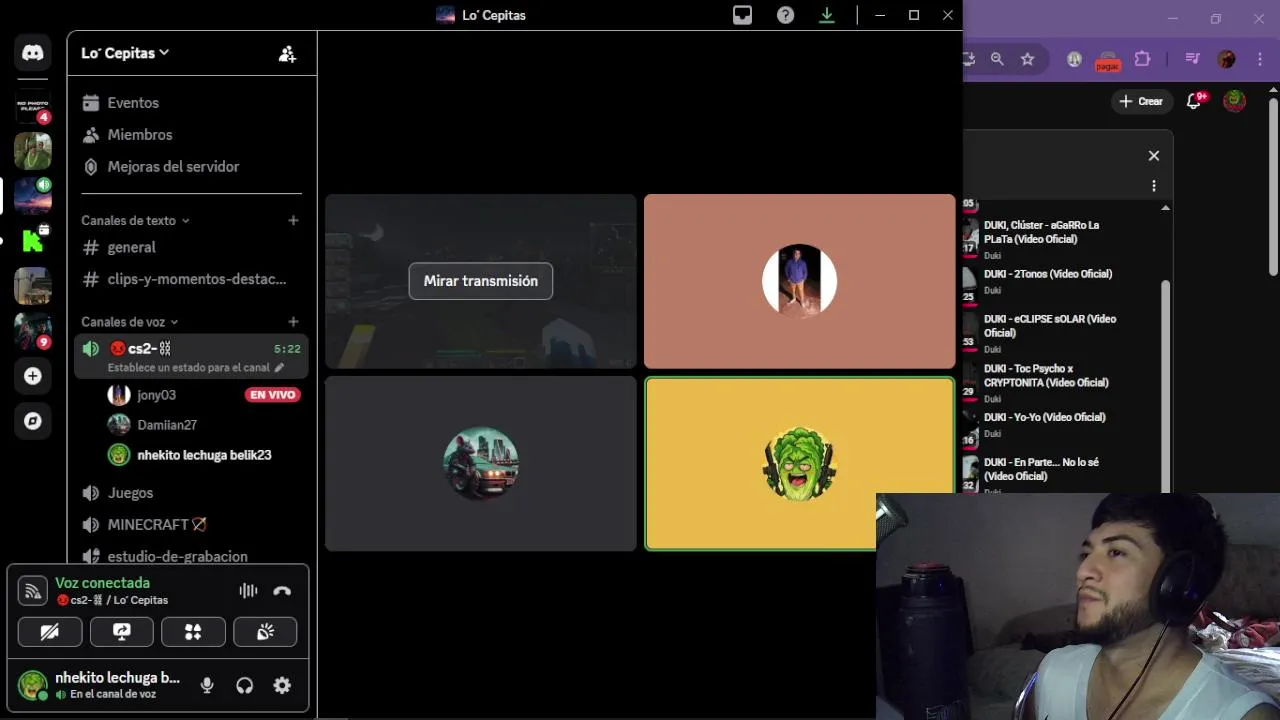
Task: Select Damiian27 in voice channel list
Action: click(202, 425)
